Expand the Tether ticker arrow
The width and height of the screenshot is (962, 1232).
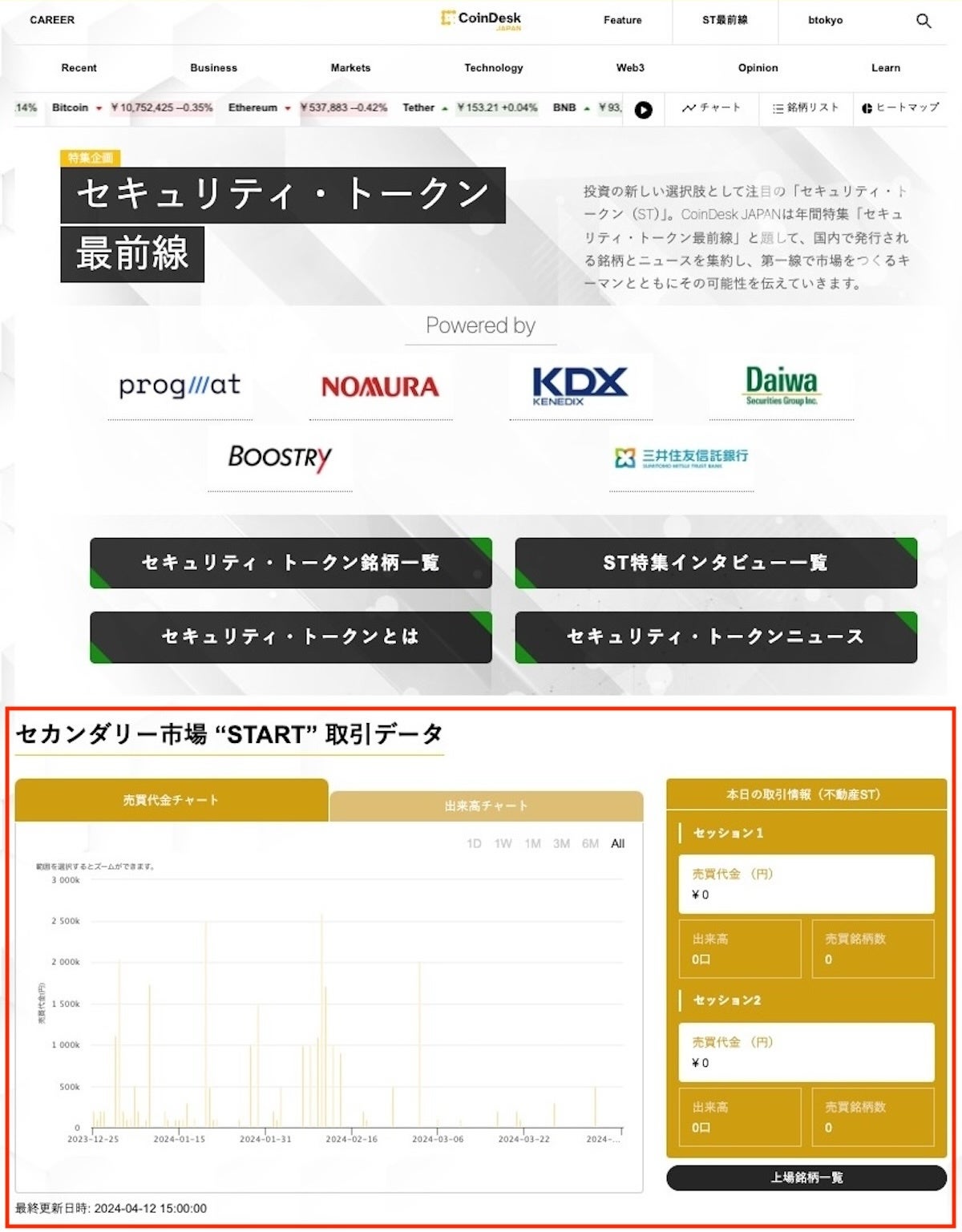click(x=445, y=108)
